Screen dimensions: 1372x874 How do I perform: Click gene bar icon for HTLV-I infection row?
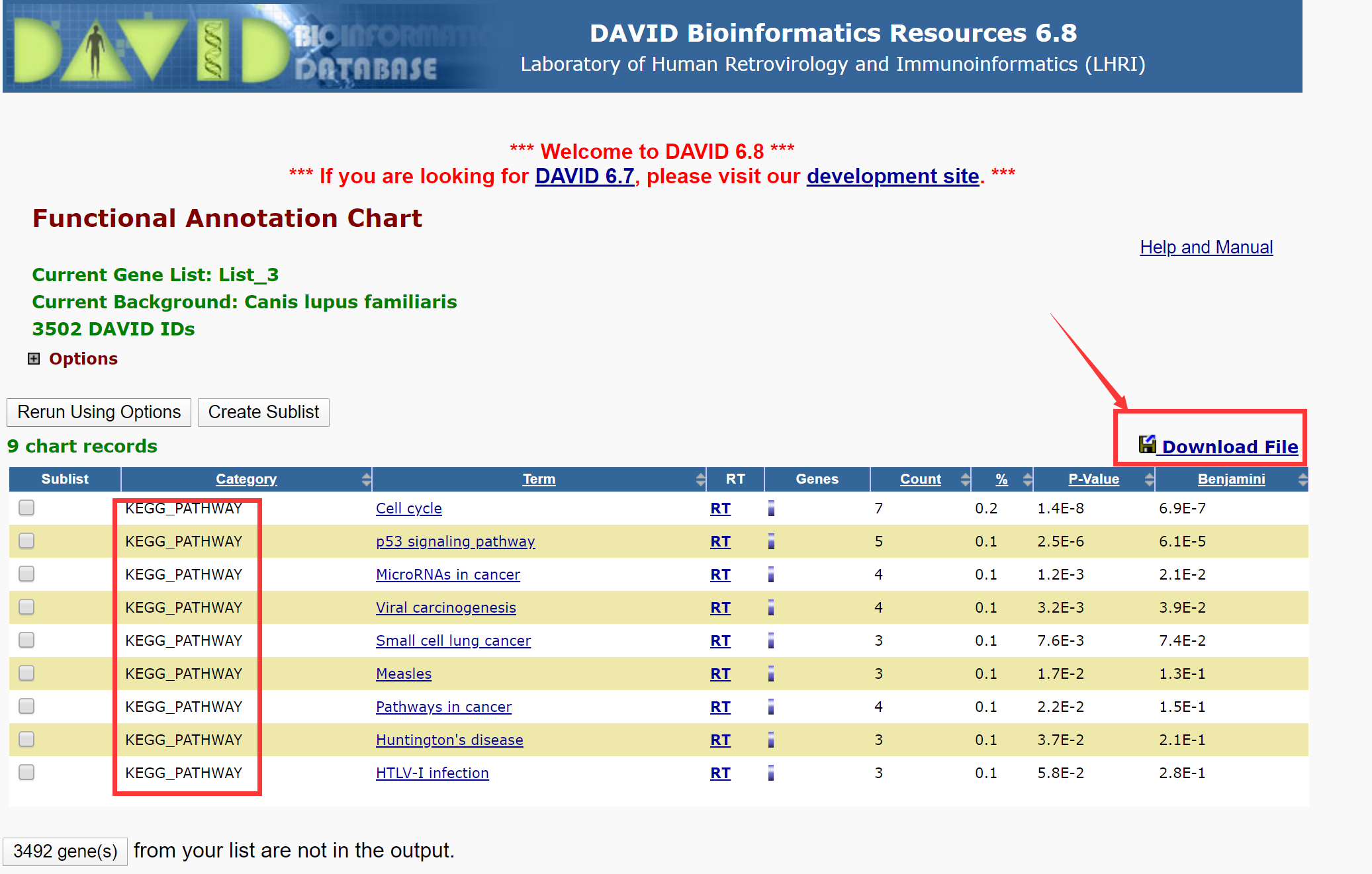771,773
